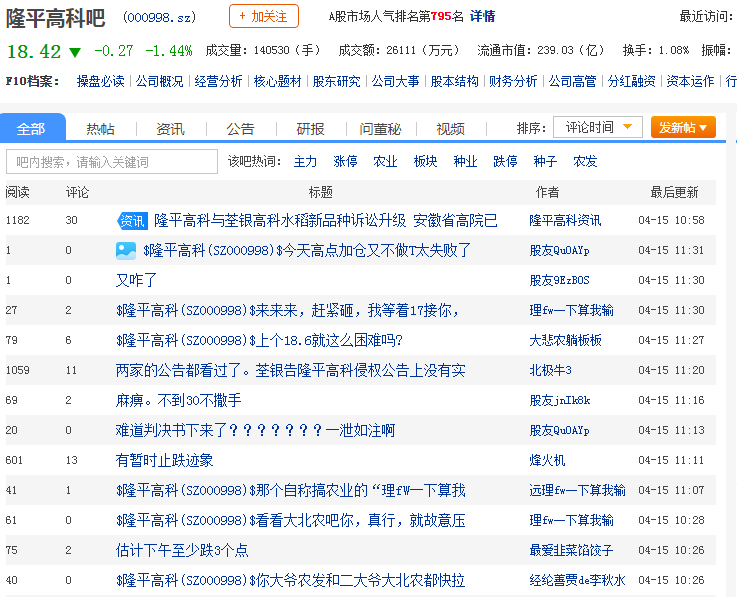Open F10 股东研究 link
The width and height of the screenshot is (737, 597).
337,81
